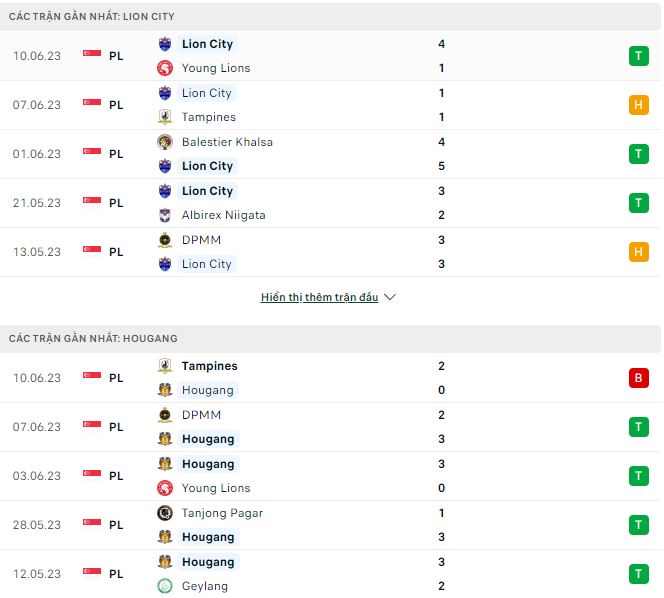Click the Tanjong Pagar club logo
Screen dimensions: 664x598
[165, 513]
